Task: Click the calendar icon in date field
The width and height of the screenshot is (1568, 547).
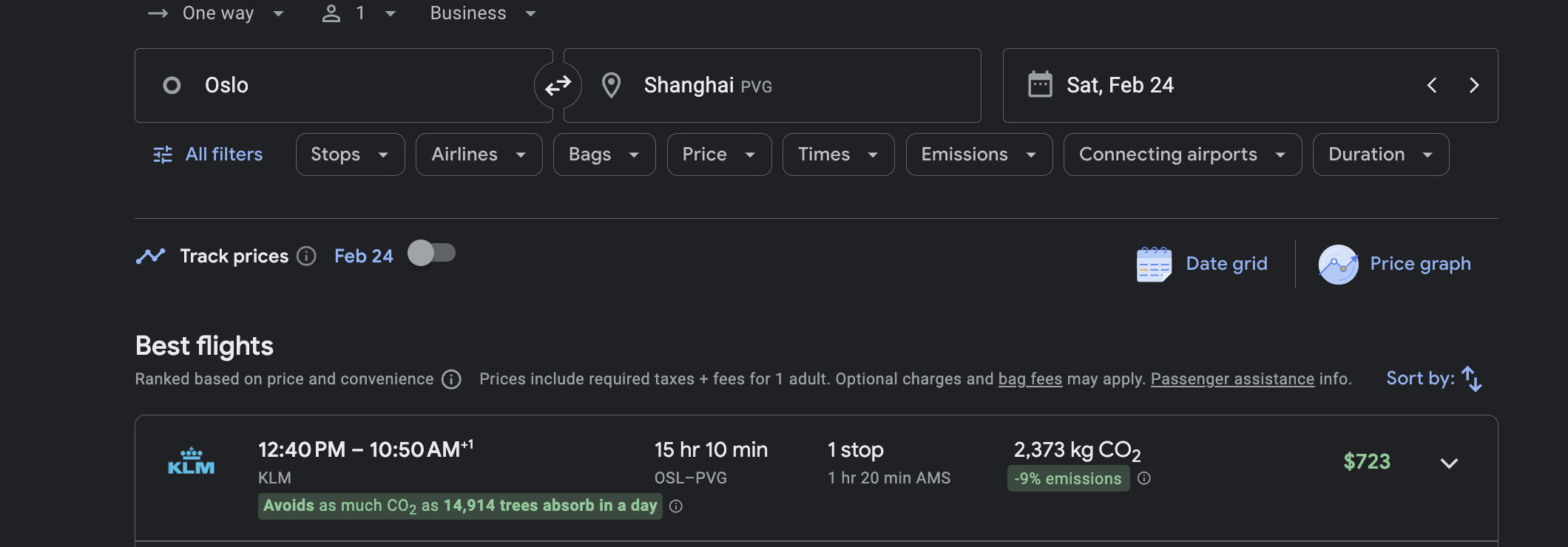Action: point(1040,85)
